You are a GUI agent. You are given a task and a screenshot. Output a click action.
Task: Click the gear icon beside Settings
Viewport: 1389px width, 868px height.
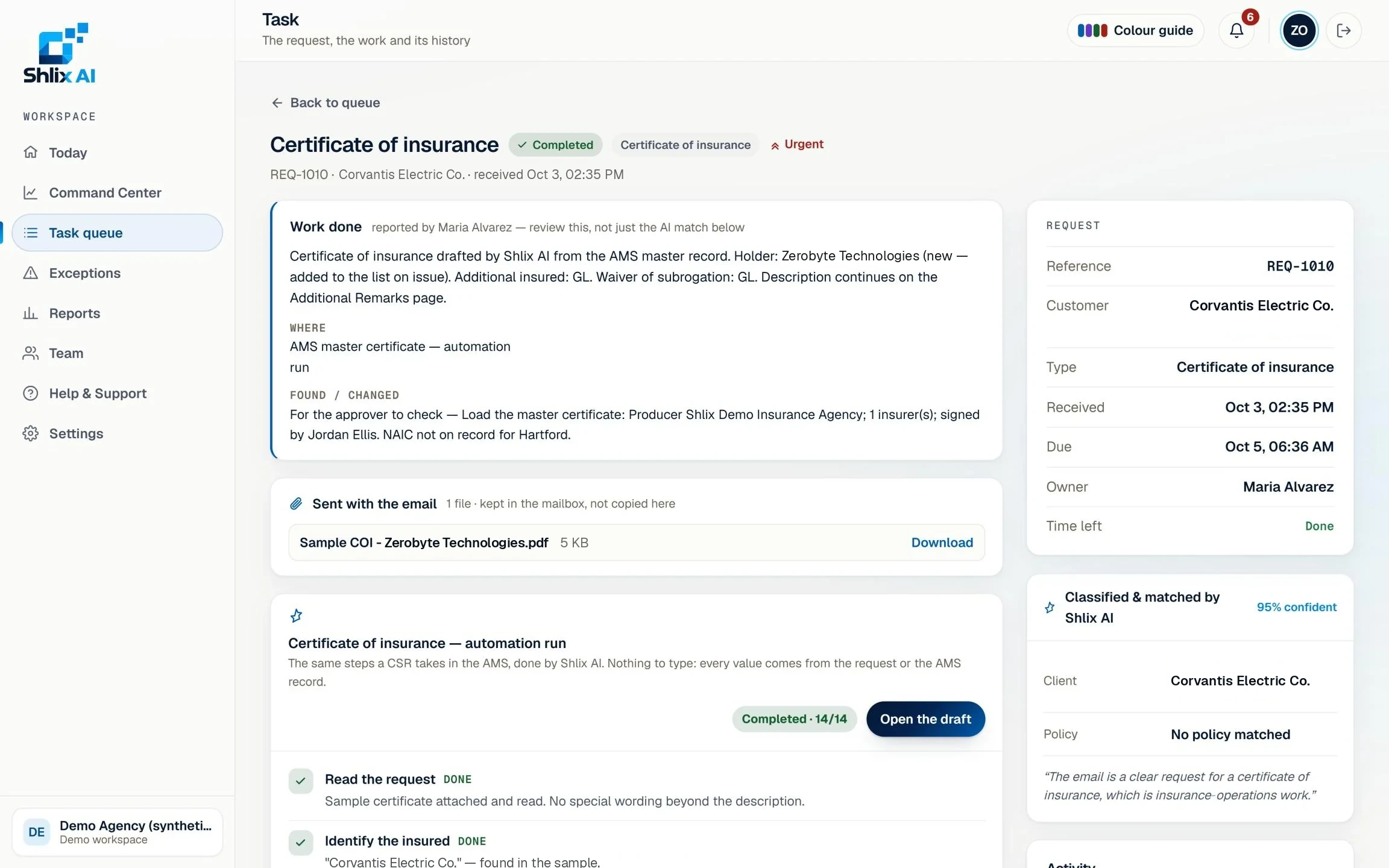30,433
